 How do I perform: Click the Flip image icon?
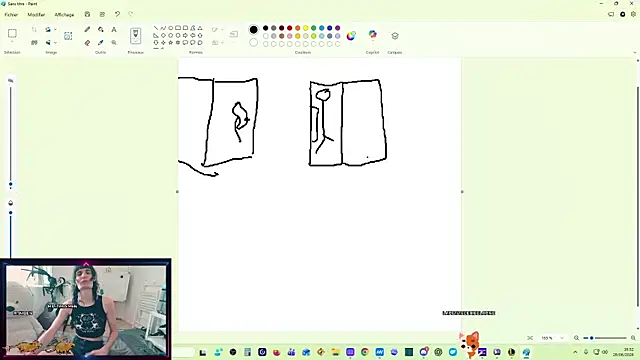coord(48,42)
